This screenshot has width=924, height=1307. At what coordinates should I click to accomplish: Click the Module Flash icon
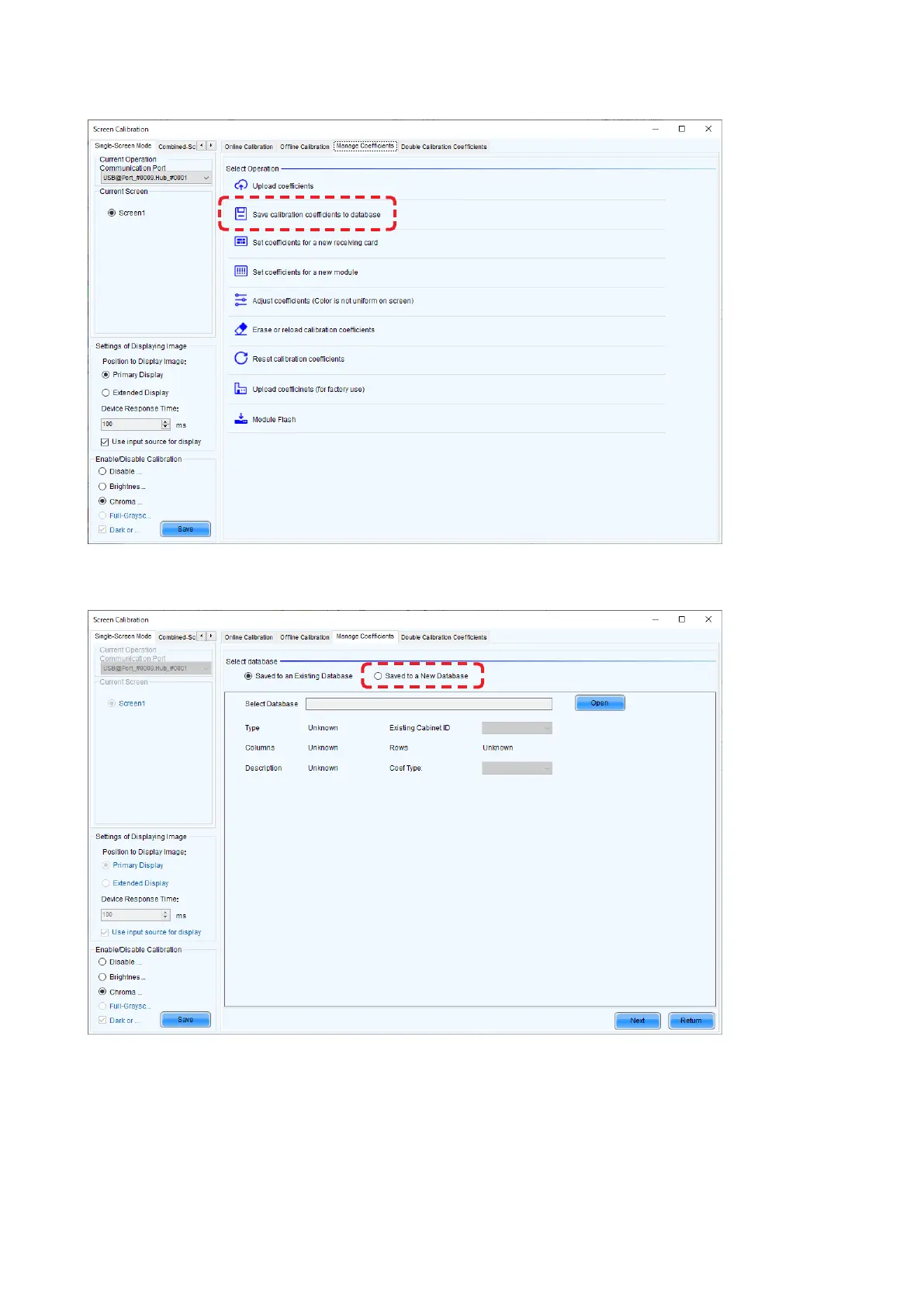241,419
